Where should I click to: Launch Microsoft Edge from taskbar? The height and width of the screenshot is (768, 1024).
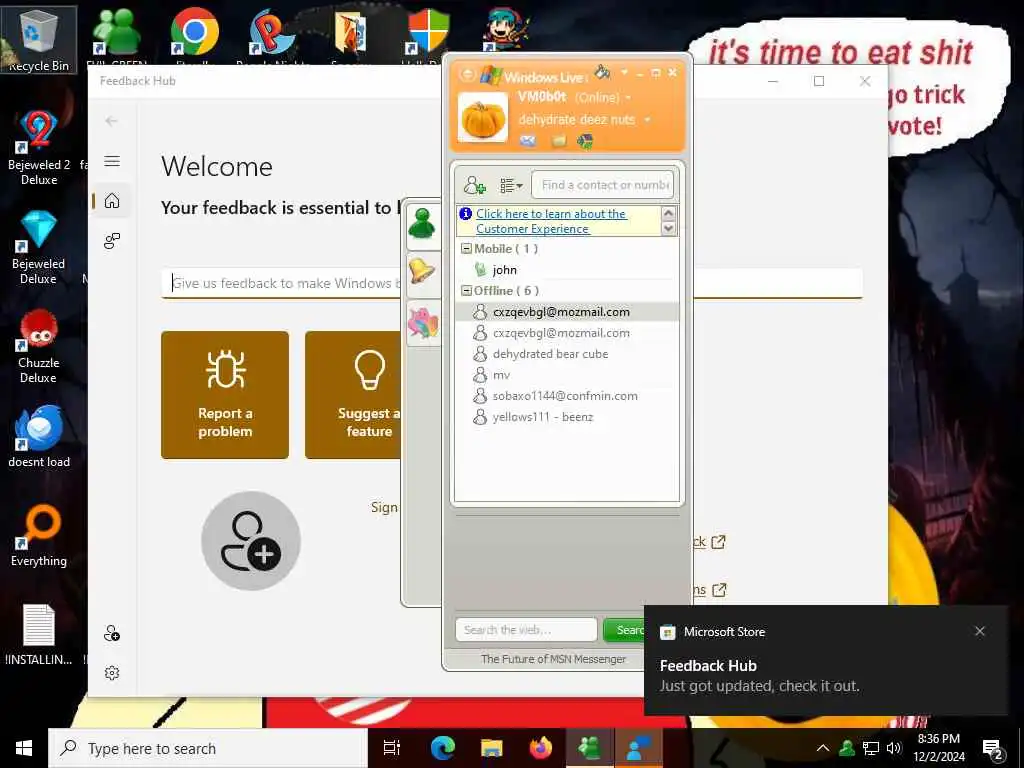click(442, 748)
